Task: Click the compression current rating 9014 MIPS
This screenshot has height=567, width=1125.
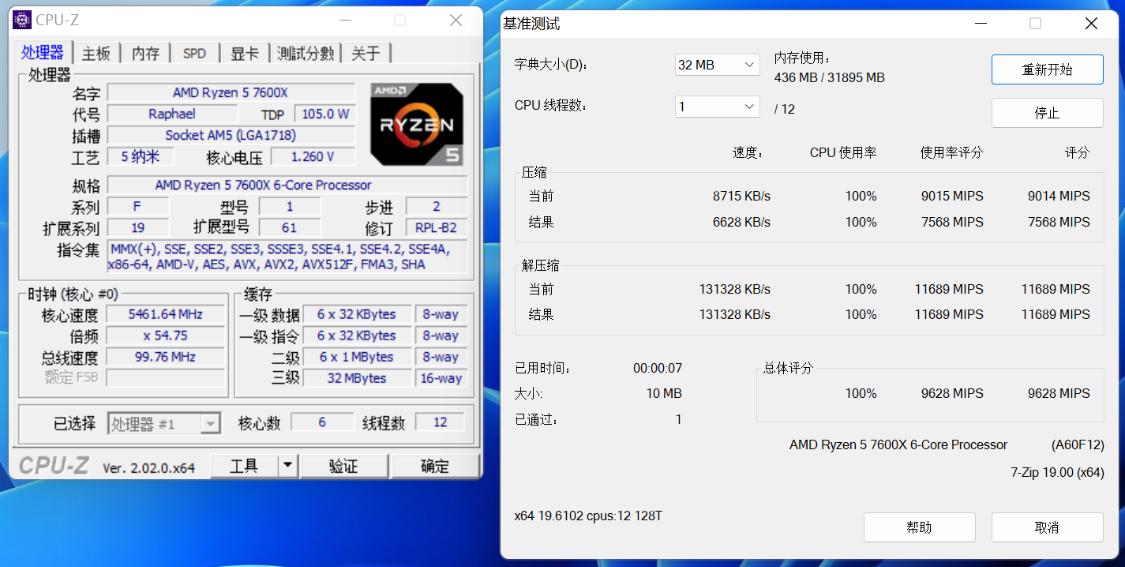Action: (1058, 196)
